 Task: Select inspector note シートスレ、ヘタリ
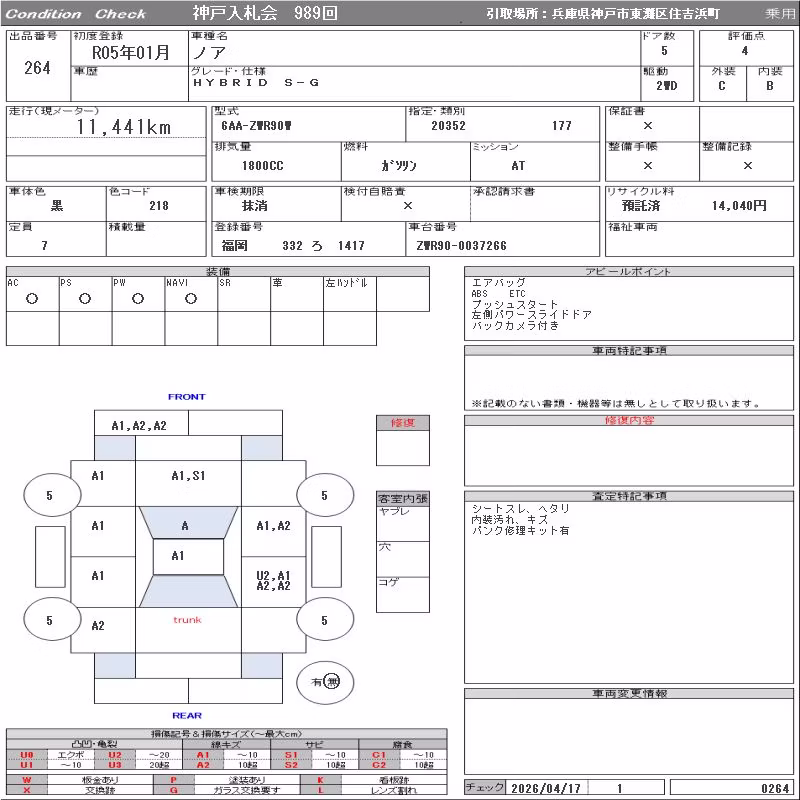(x=520, y=509)
